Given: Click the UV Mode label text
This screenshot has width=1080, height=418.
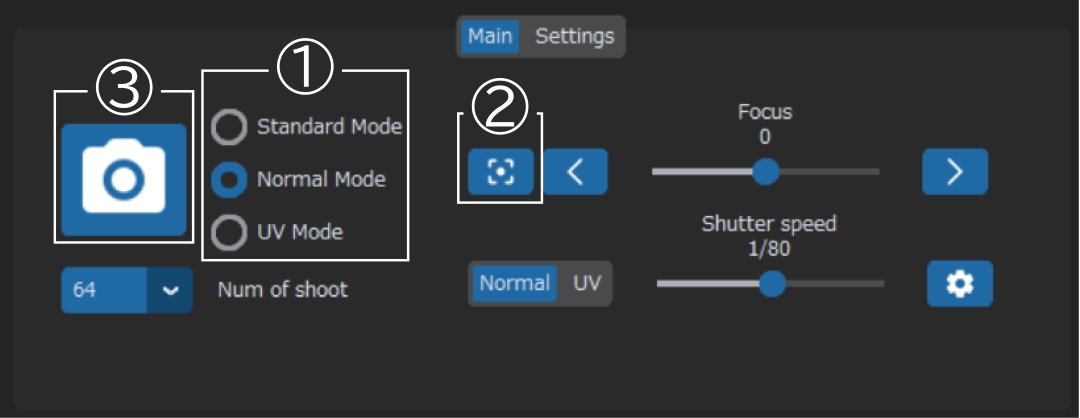Looking at the screenshot, I should pyautogui.click(x=300, y=232).
